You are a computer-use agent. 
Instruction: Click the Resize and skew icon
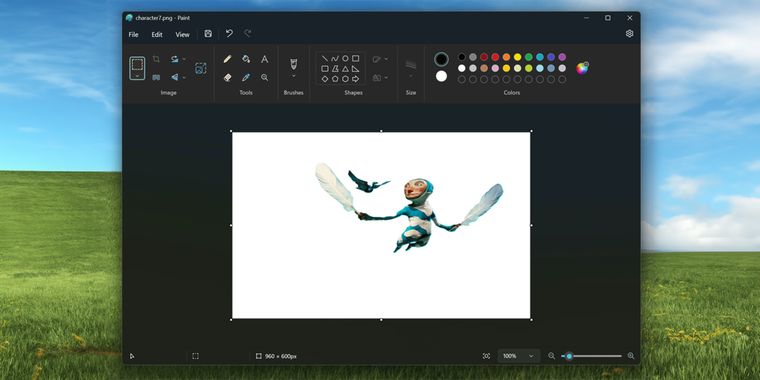pos(156,77)
